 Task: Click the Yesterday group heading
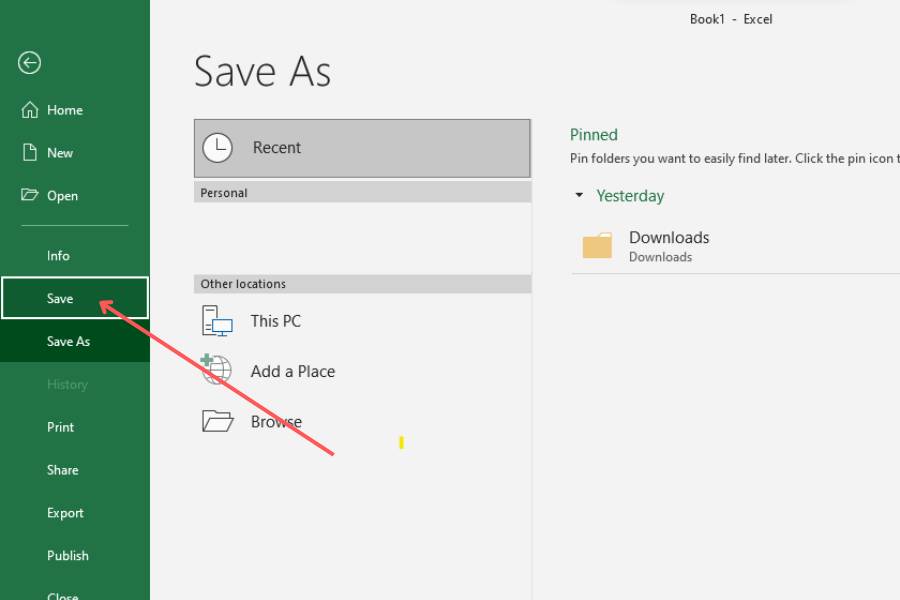630,196
